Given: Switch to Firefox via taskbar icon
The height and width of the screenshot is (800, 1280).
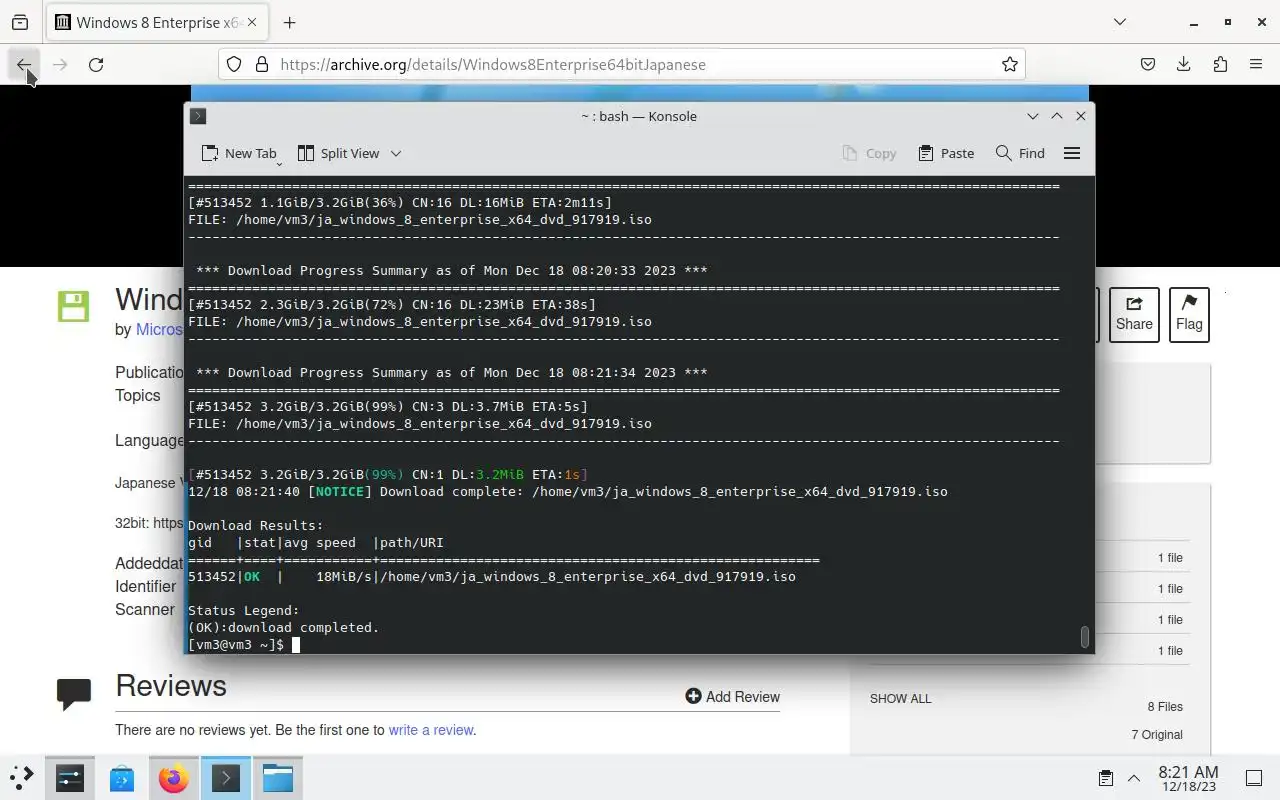Looking at the screenshot, I should pyautogui.click(x=174, y=777).
